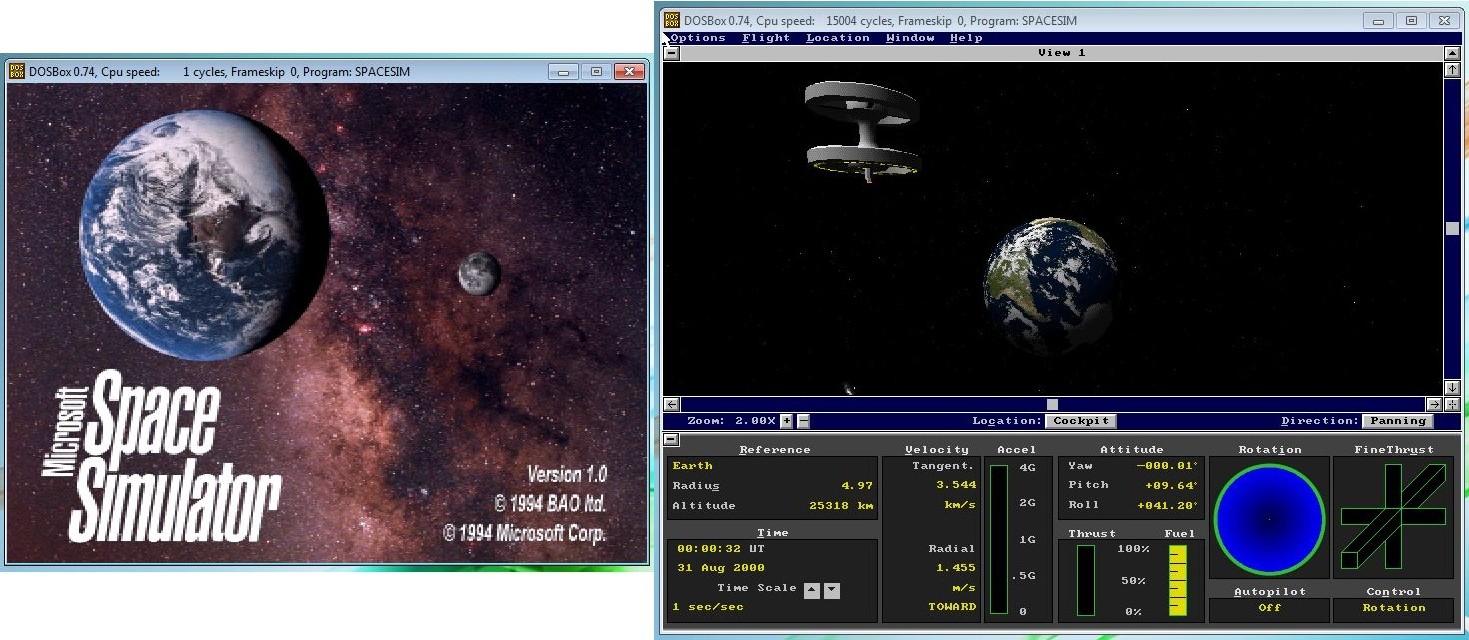The height and width of the screenshot is (640, 1469).
Task: Click the 1 sec/sec time scale value
Action: (708, 607)
